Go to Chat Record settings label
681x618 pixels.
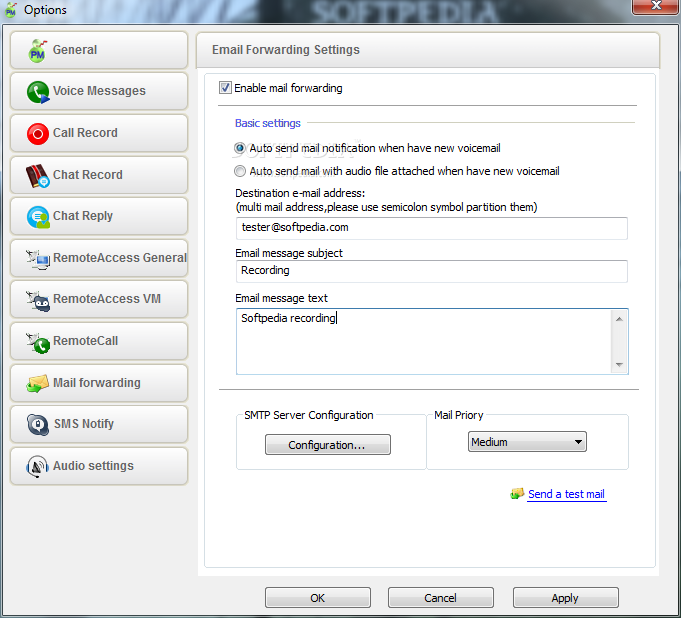pyautogui.click(x=88, y=175)
